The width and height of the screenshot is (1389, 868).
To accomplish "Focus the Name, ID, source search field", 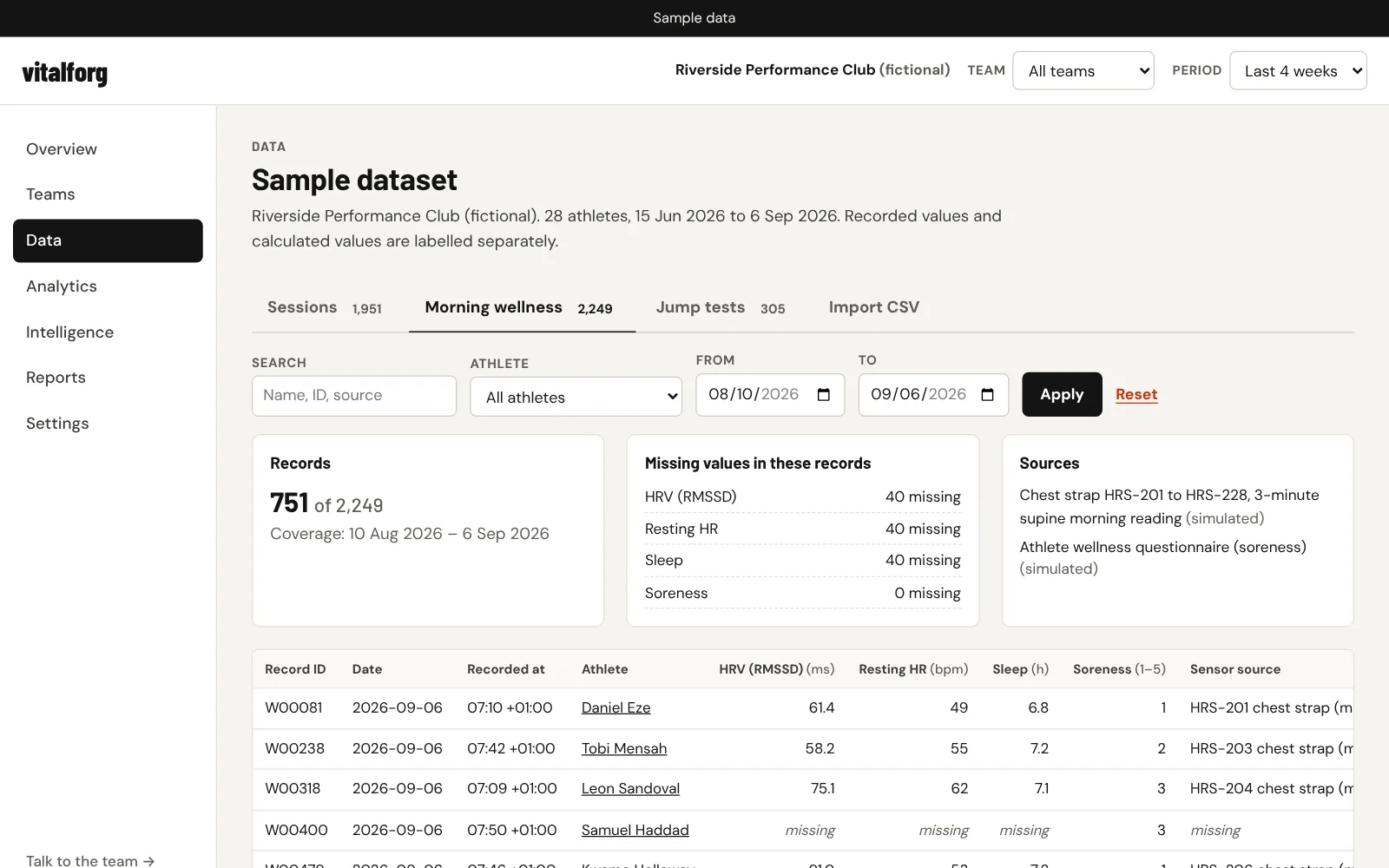I will (354, 396).
